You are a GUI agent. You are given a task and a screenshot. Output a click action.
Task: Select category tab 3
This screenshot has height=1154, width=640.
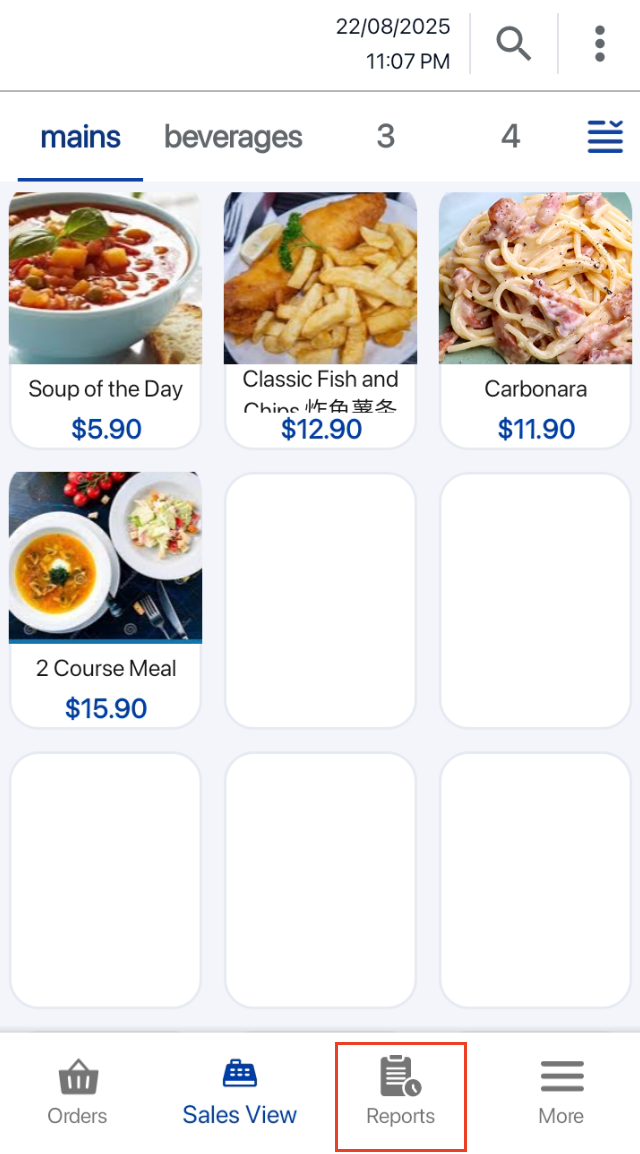[385, 137]
